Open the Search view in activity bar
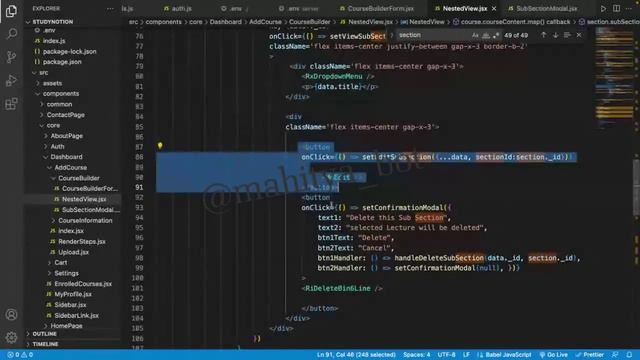 [x=11, y=33]
